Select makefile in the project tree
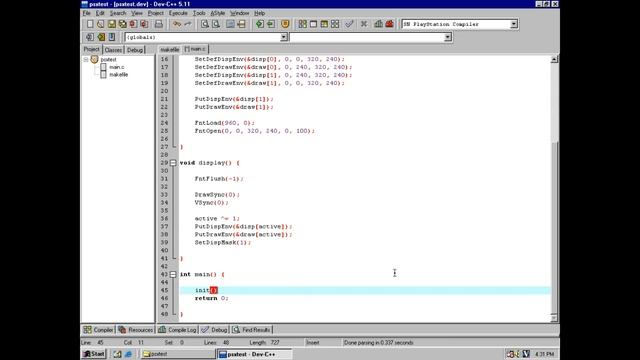The height and width of the screenshot is (360, 640). click(x=118, y=75)
